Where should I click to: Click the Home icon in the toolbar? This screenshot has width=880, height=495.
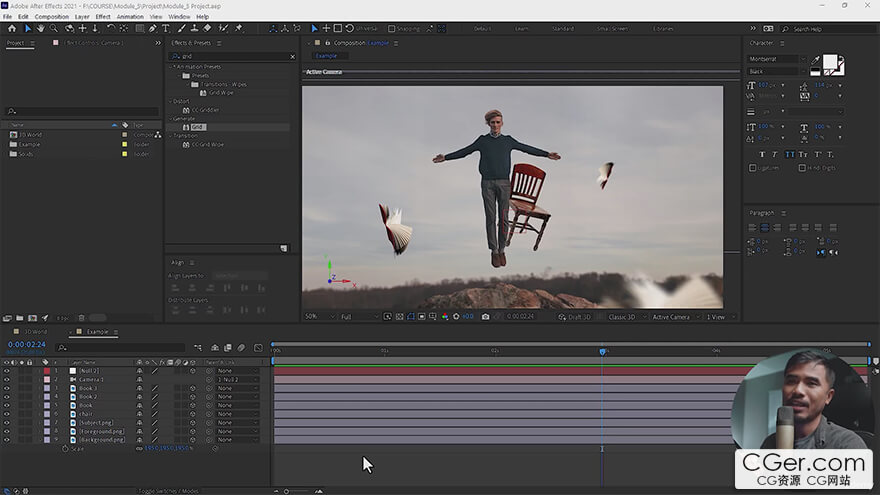[x=12, y=28]
